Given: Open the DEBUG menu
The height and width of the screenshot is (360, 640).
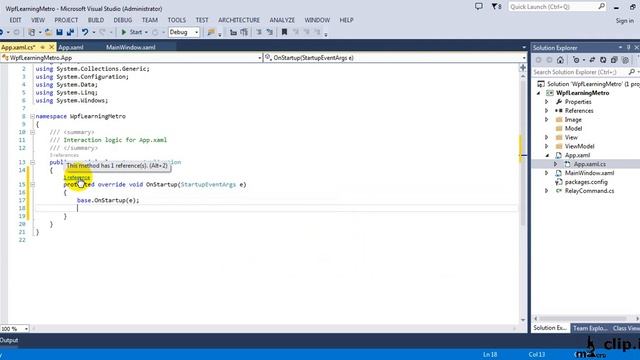Looking at the screenshot, I should 122,20.
